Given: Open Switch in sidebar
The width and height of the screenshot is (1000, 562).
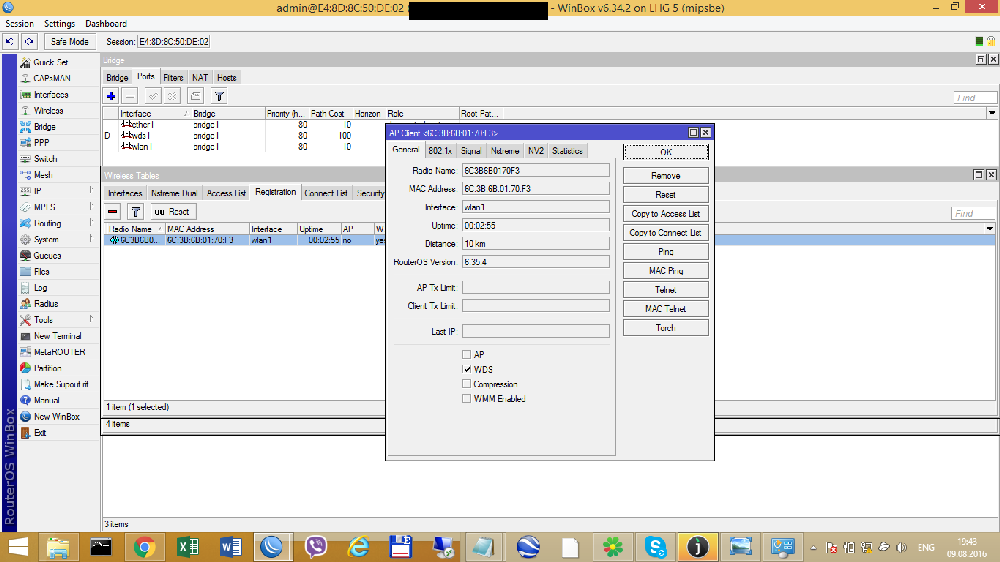Looking at the screenshot, I should click(45, 159).
